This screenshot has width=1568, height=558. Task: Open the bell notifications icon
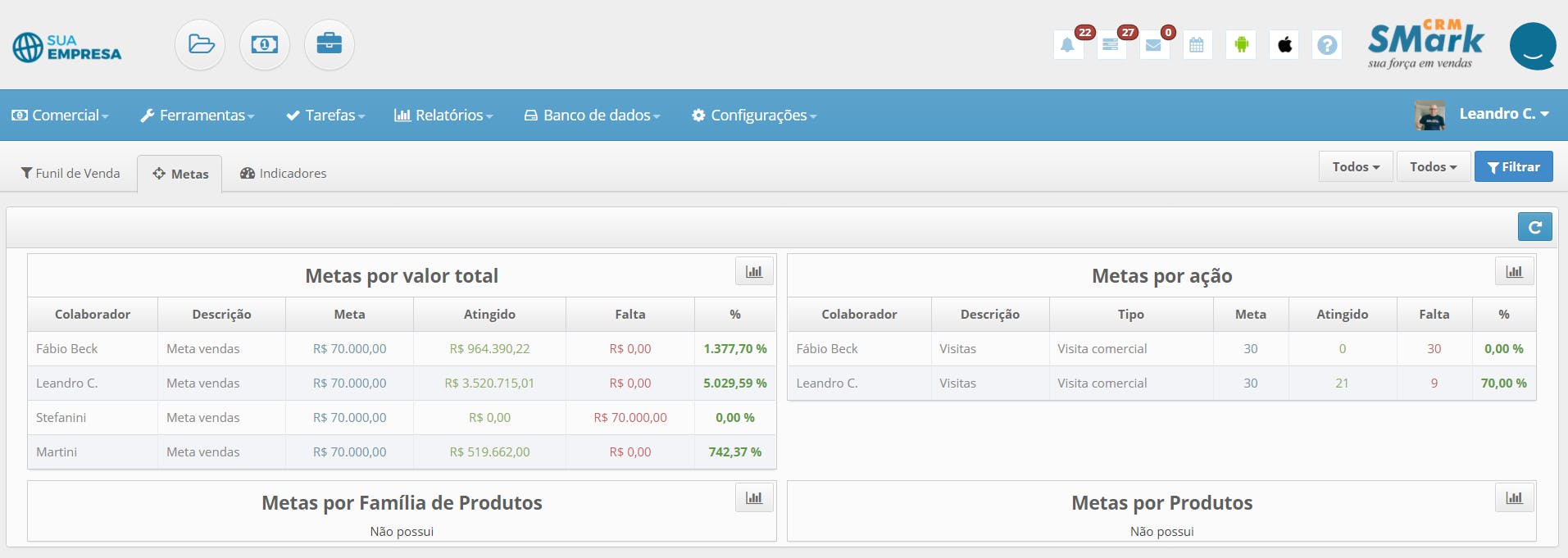1067,45
